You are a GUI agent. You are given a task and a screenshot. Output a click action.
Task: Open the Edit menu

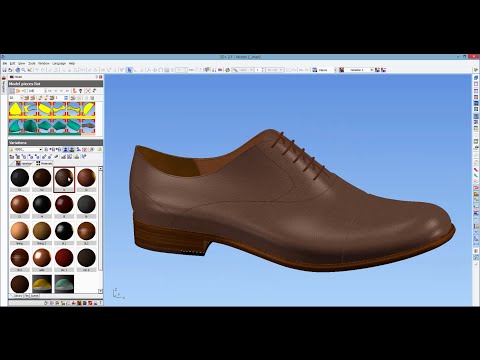pyautogui.click(x=12, y=63)
